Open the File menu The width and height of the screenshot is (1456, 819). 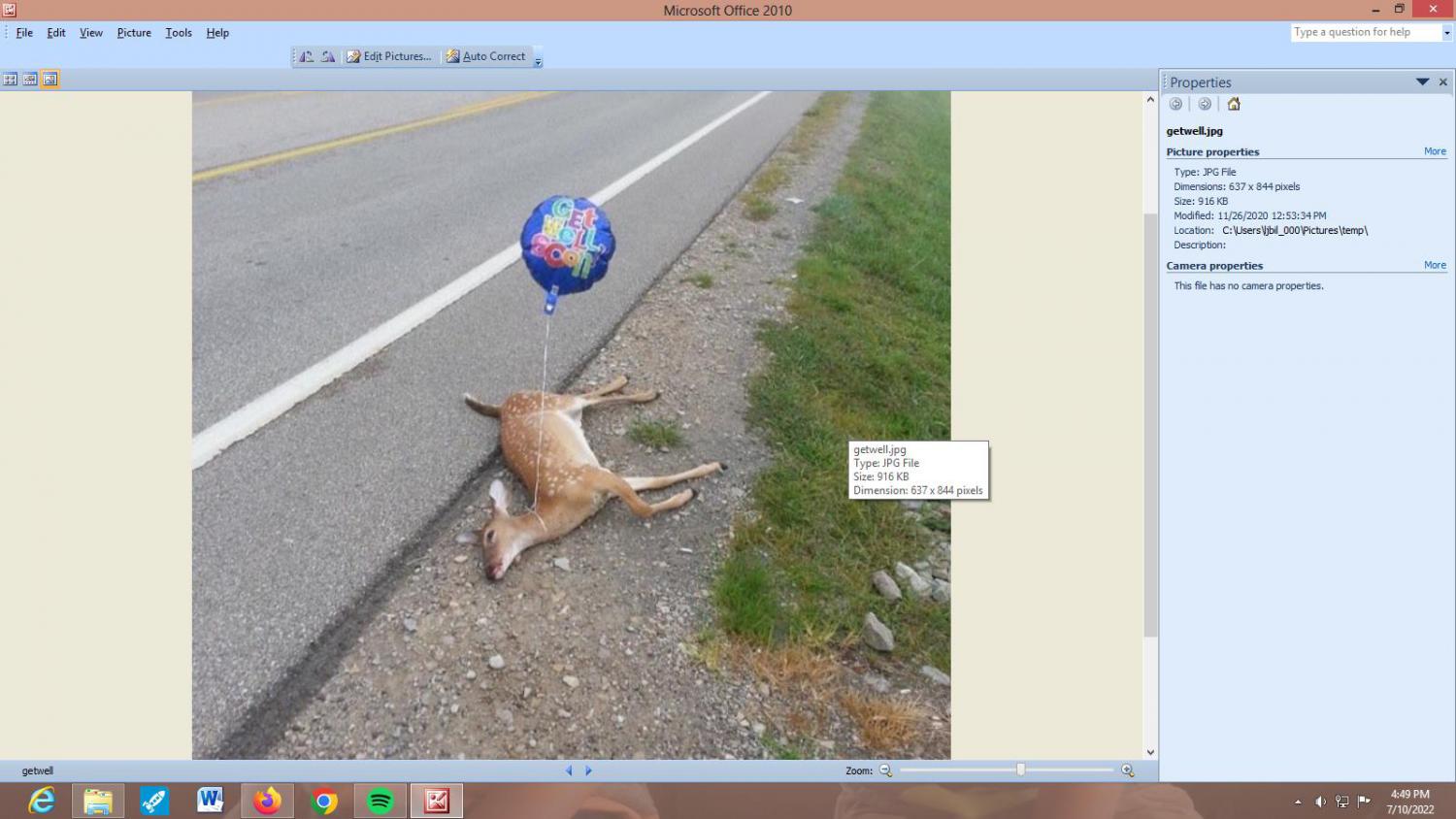24,32
